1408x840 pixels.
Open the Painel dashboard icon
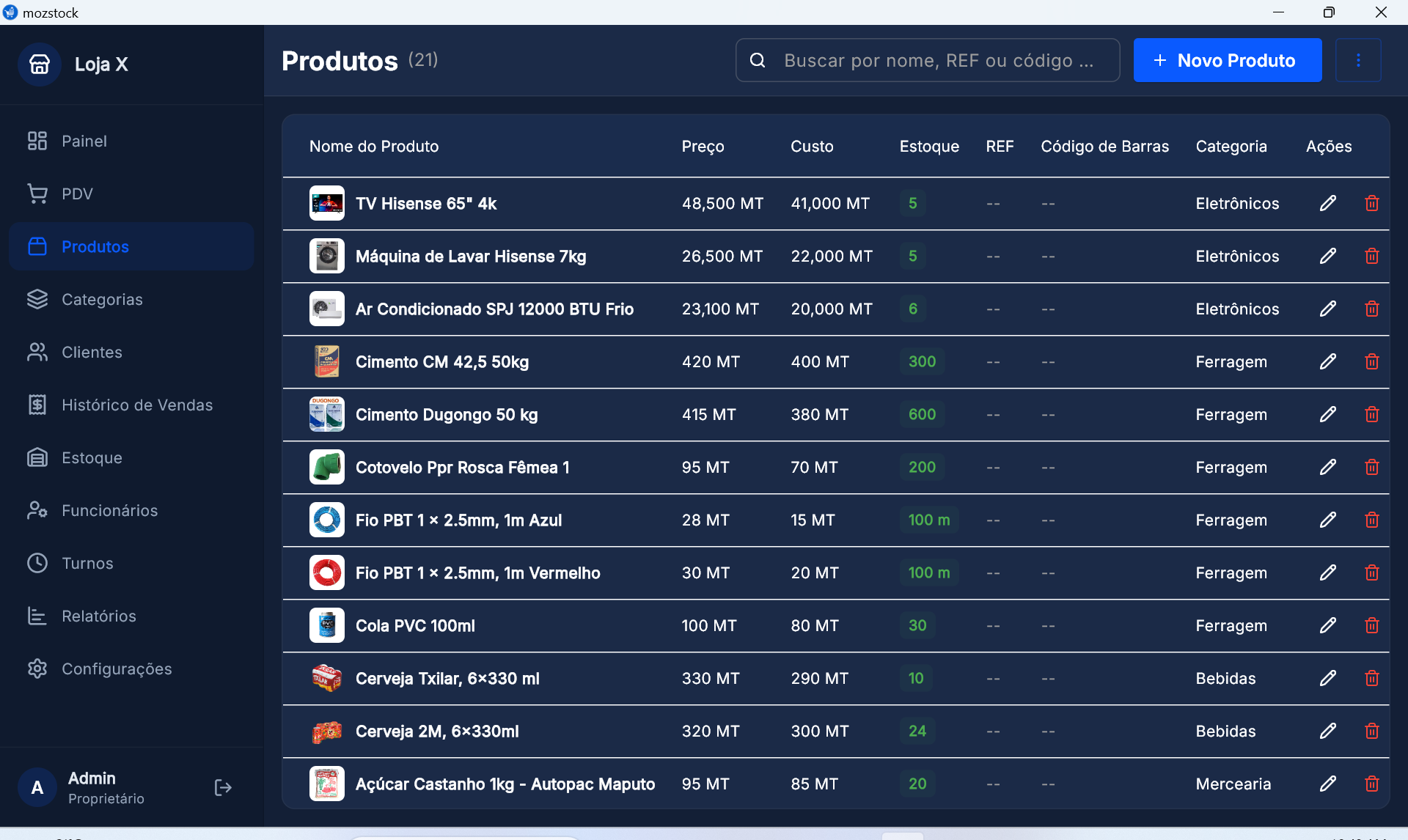point(37,141)
